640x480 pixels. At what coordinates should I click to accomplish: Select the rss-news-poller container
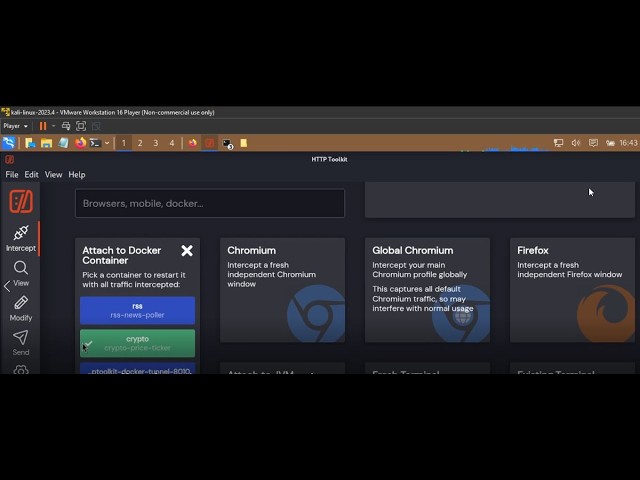138,310
